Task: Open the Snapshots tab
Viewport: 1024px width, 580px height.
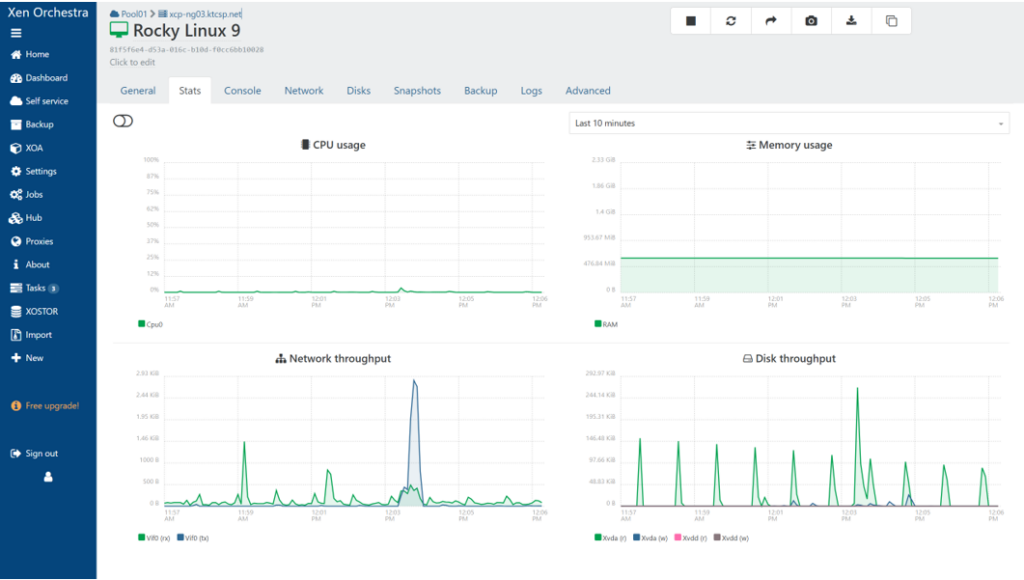Action: (x=417, y=91)
